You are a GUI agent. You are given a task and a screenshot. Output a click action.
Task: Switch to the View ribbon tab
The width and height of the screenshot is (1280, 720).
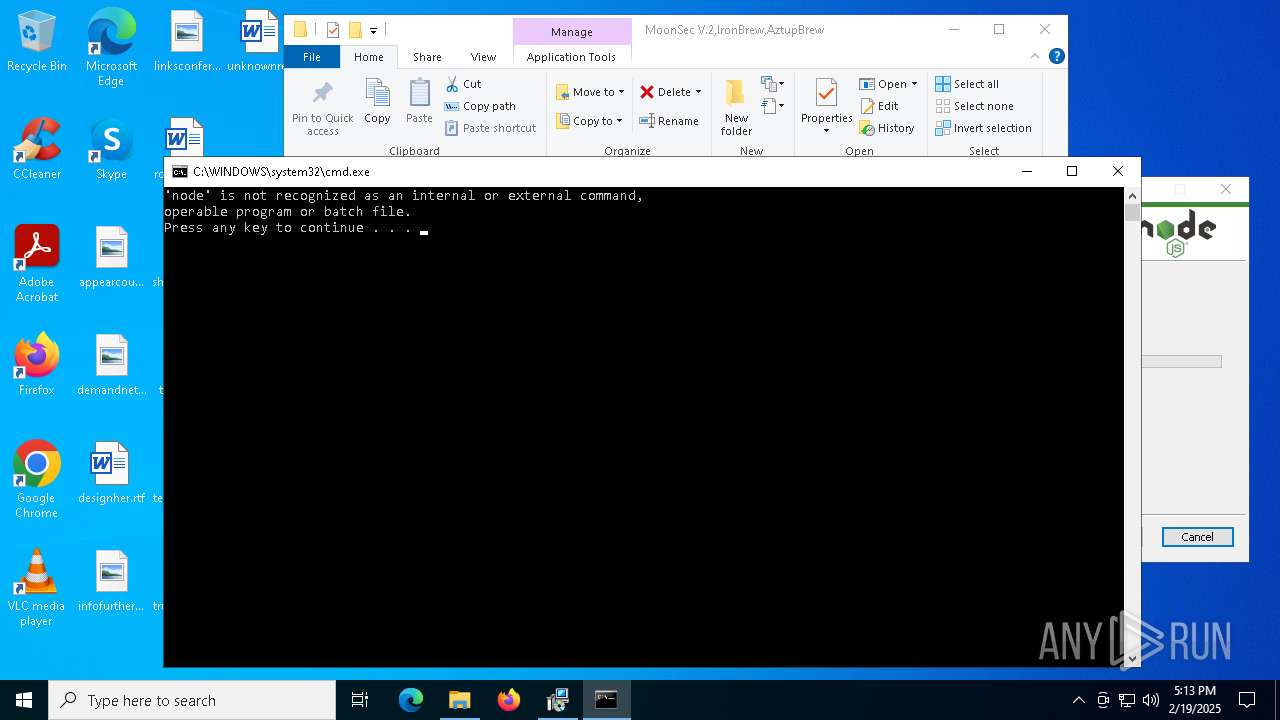(x=483, y=57)
